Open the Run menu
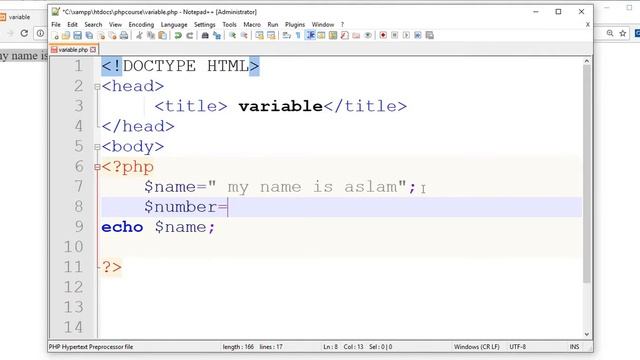The height and width of the screenshot is (360, 640). 273,24
